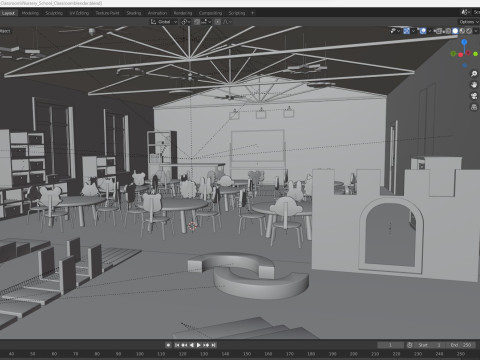Image resolution: width=480 pixels, height=360 pixels.
Task: Toggle proportional editing
Action: 218,22
